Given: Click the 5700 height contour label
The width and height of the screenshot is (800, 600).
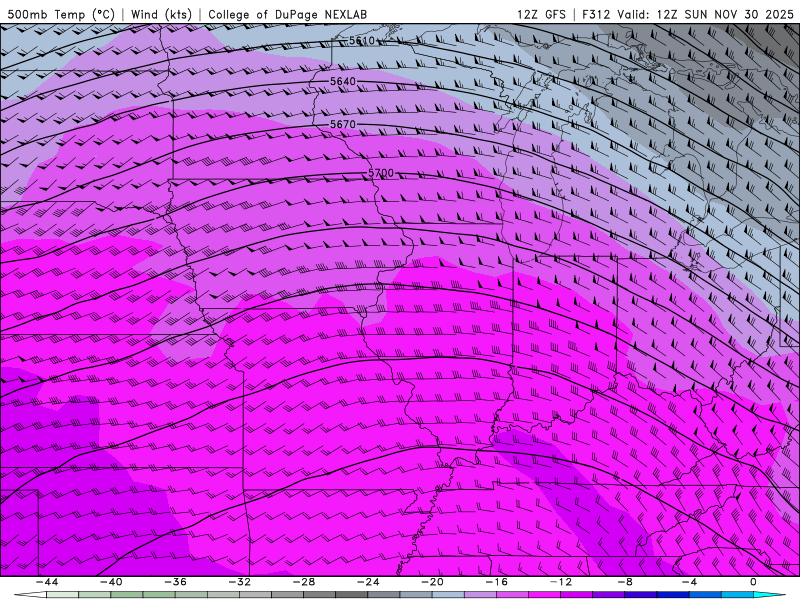Looking at the screenshot, I should (x=381, y=173).
